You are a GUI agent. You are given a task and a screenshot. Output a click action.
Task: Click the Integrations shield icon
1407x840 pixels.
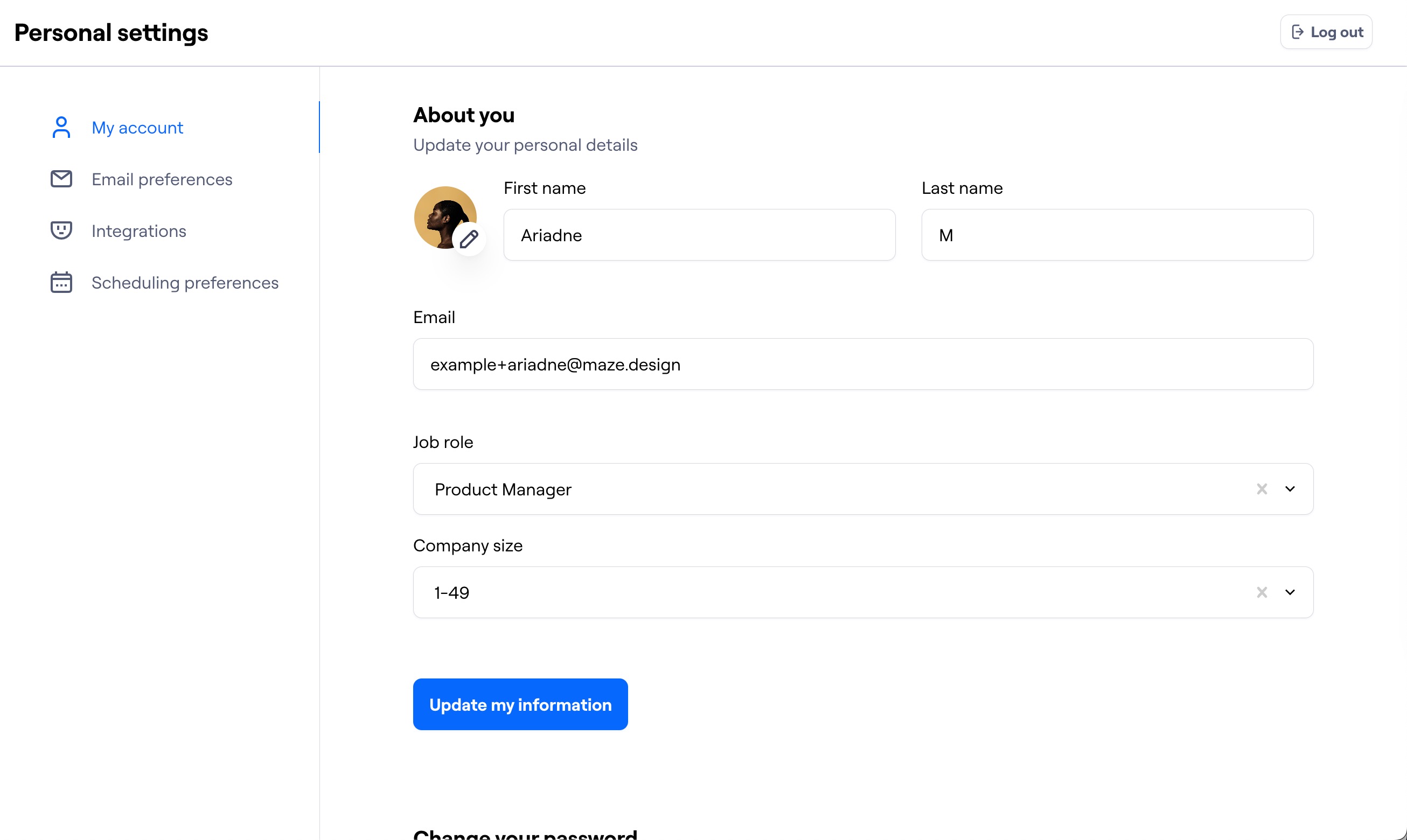pos(61,230)
